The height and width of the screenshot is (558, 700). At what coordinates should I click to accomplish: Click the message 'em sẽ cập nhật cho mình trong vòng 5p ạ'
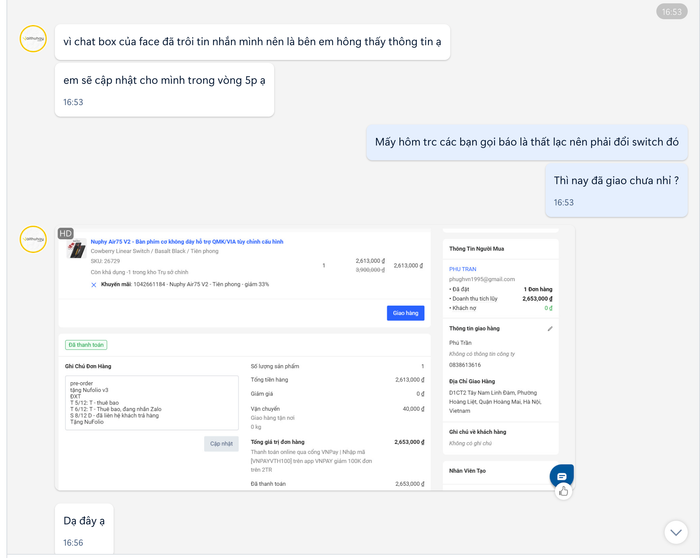[164, 90]
